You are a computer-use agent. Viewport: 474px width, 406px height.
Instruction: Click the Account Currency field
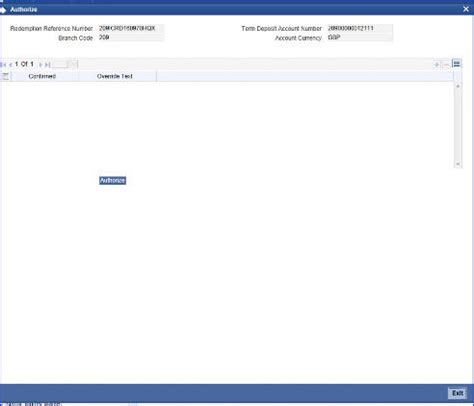tap(359, 37)
